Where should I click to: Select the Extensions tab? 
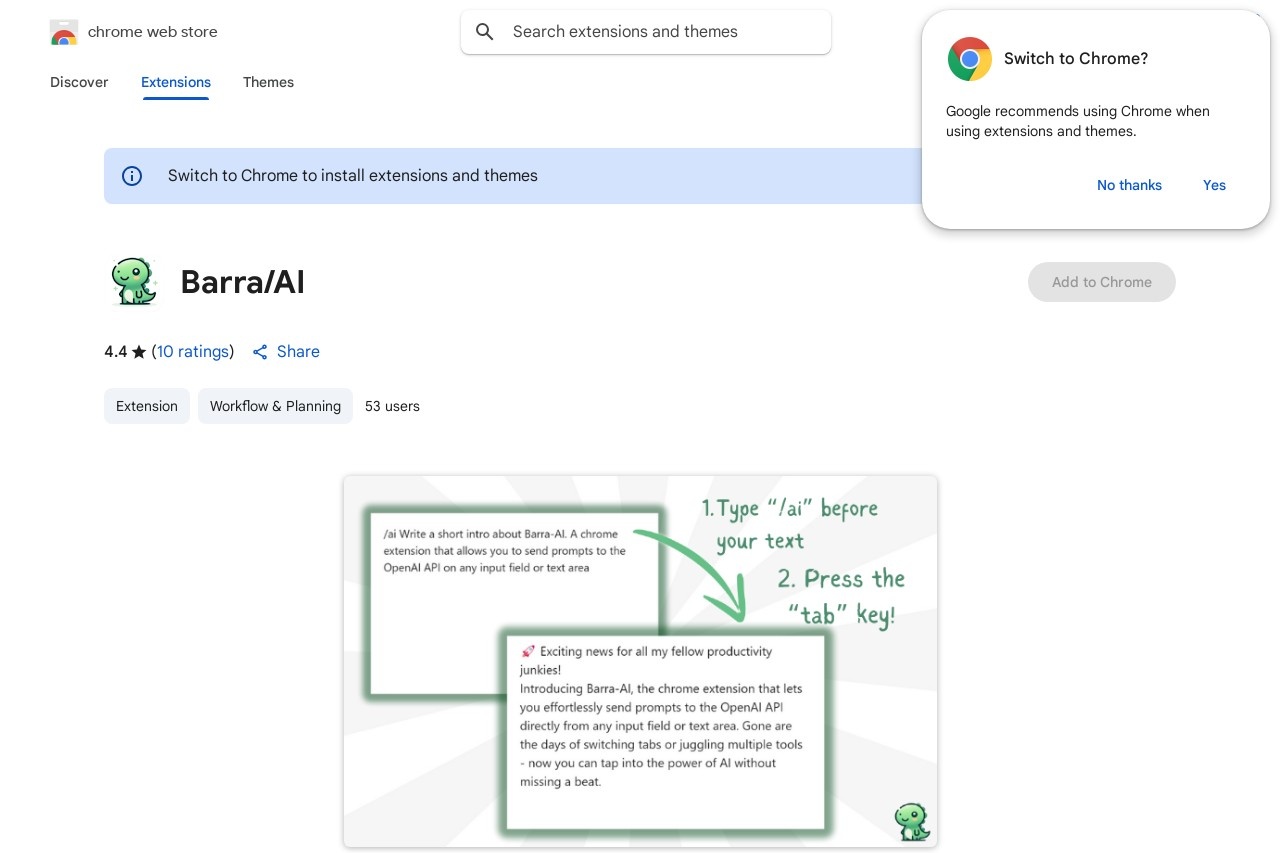(x=176, y=82)
